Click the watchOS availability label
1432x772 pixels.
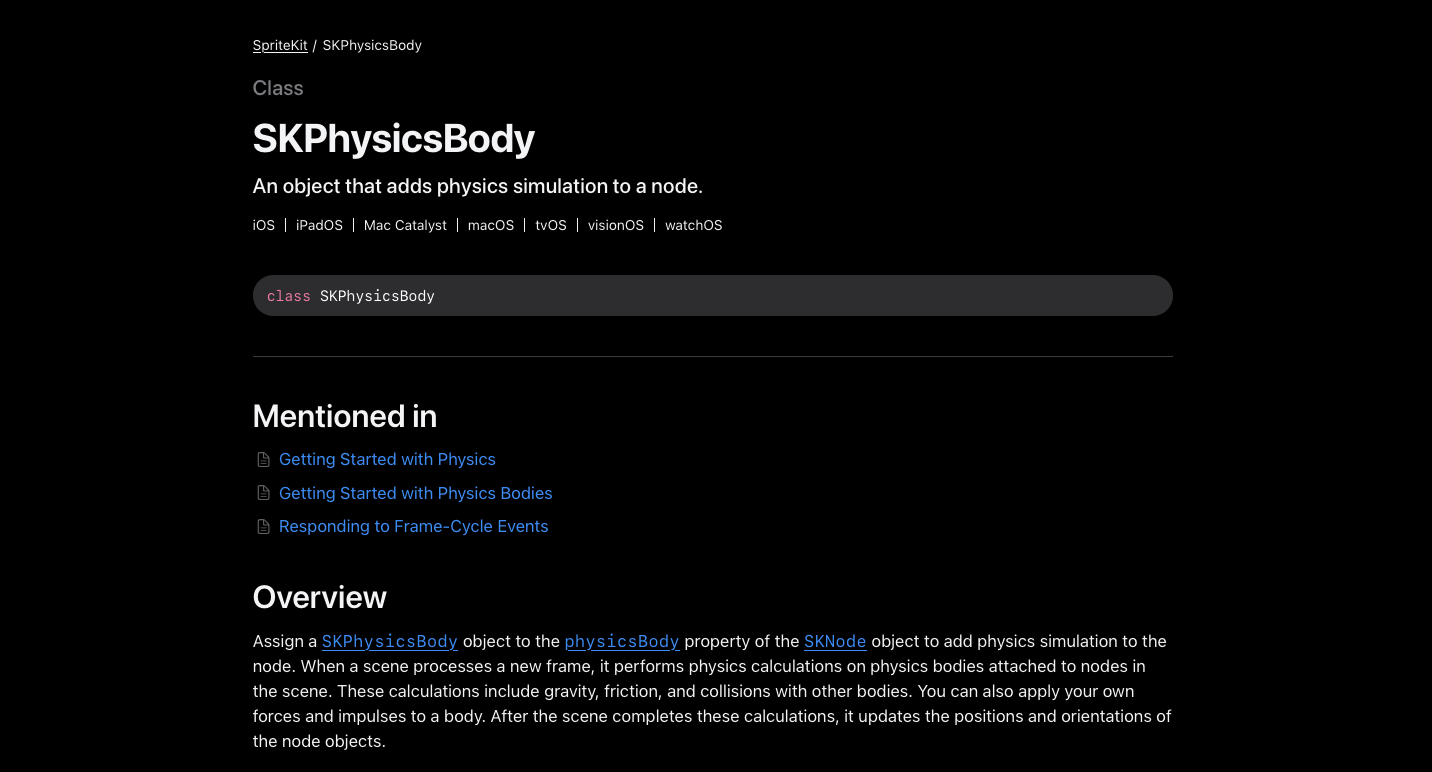coord(694,225)
